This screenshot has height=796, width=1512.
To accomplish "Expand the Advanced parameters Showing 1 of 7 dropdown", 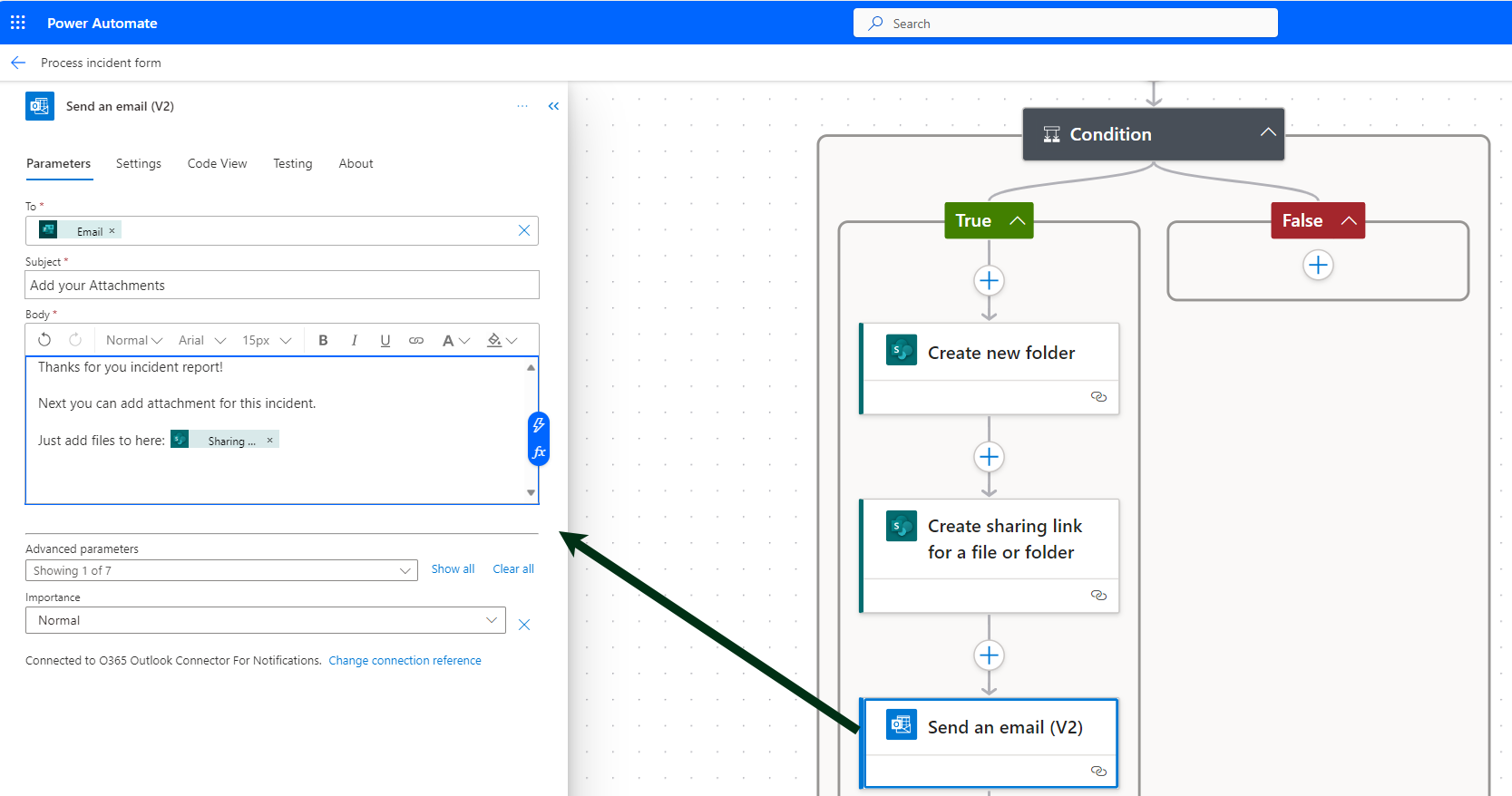I will click(221, 570).
